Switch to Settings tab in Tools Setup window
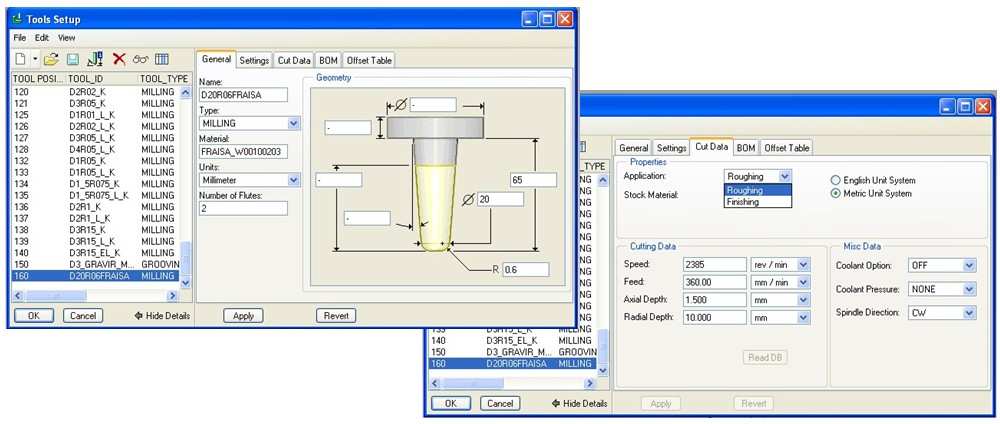 point(254,61)
